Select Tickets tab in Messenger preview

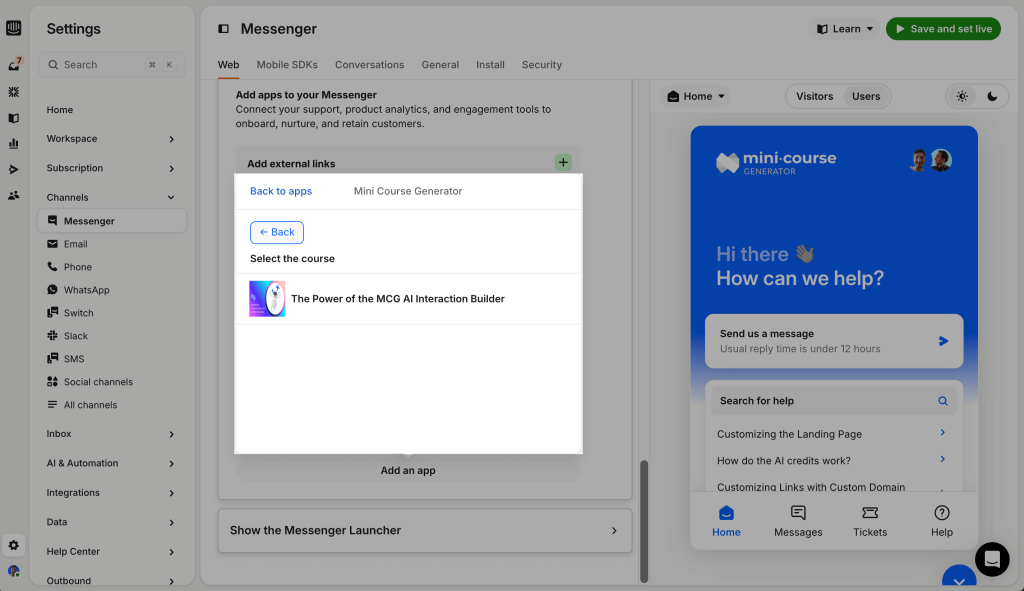[x=870, y=521]
